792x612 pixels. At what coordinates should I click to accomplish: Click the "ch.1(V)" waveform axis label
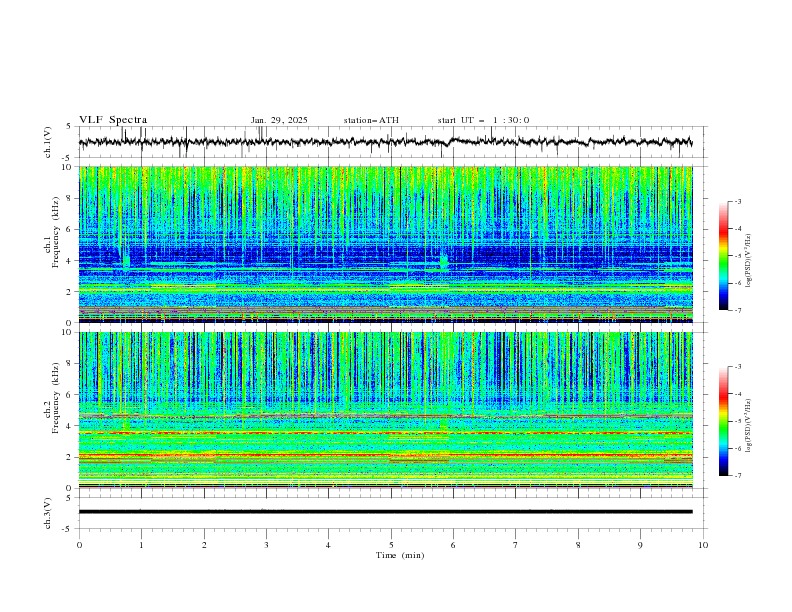[48, 142]
